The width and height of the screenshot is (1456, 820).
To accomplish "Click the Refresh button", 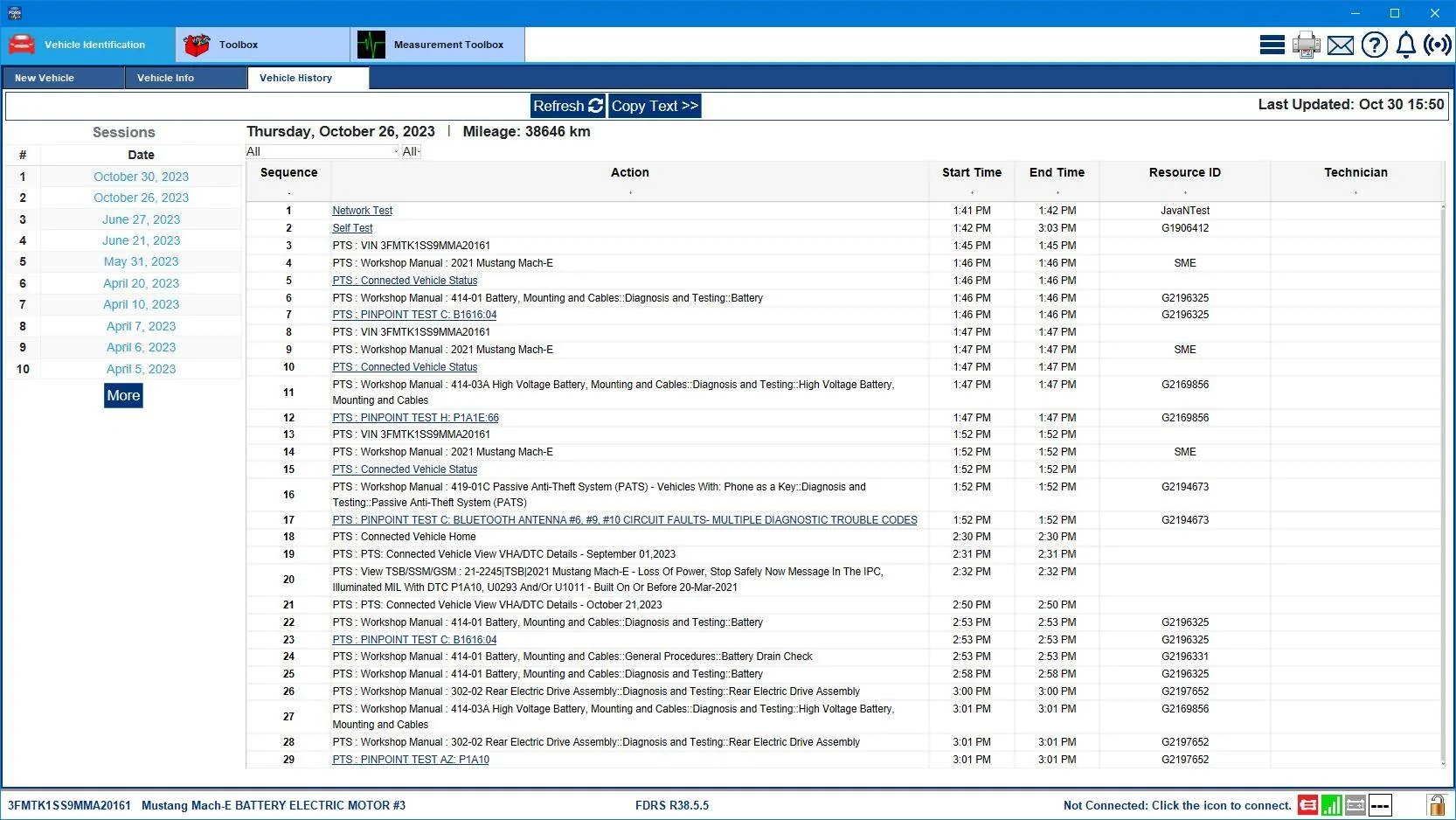I will pyautogui.click(x=568, y=106).
